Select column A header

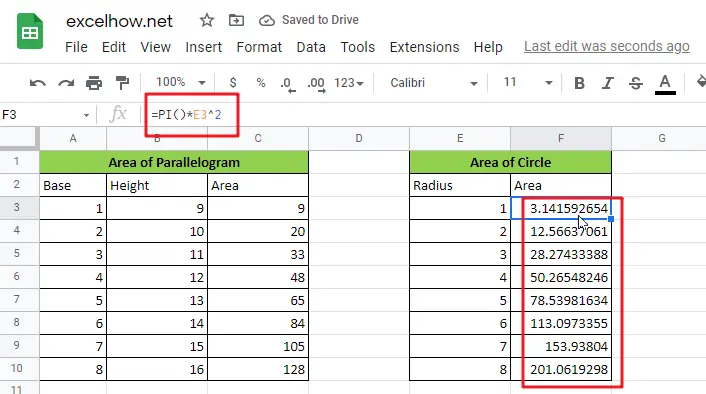[x=73, y=139]
